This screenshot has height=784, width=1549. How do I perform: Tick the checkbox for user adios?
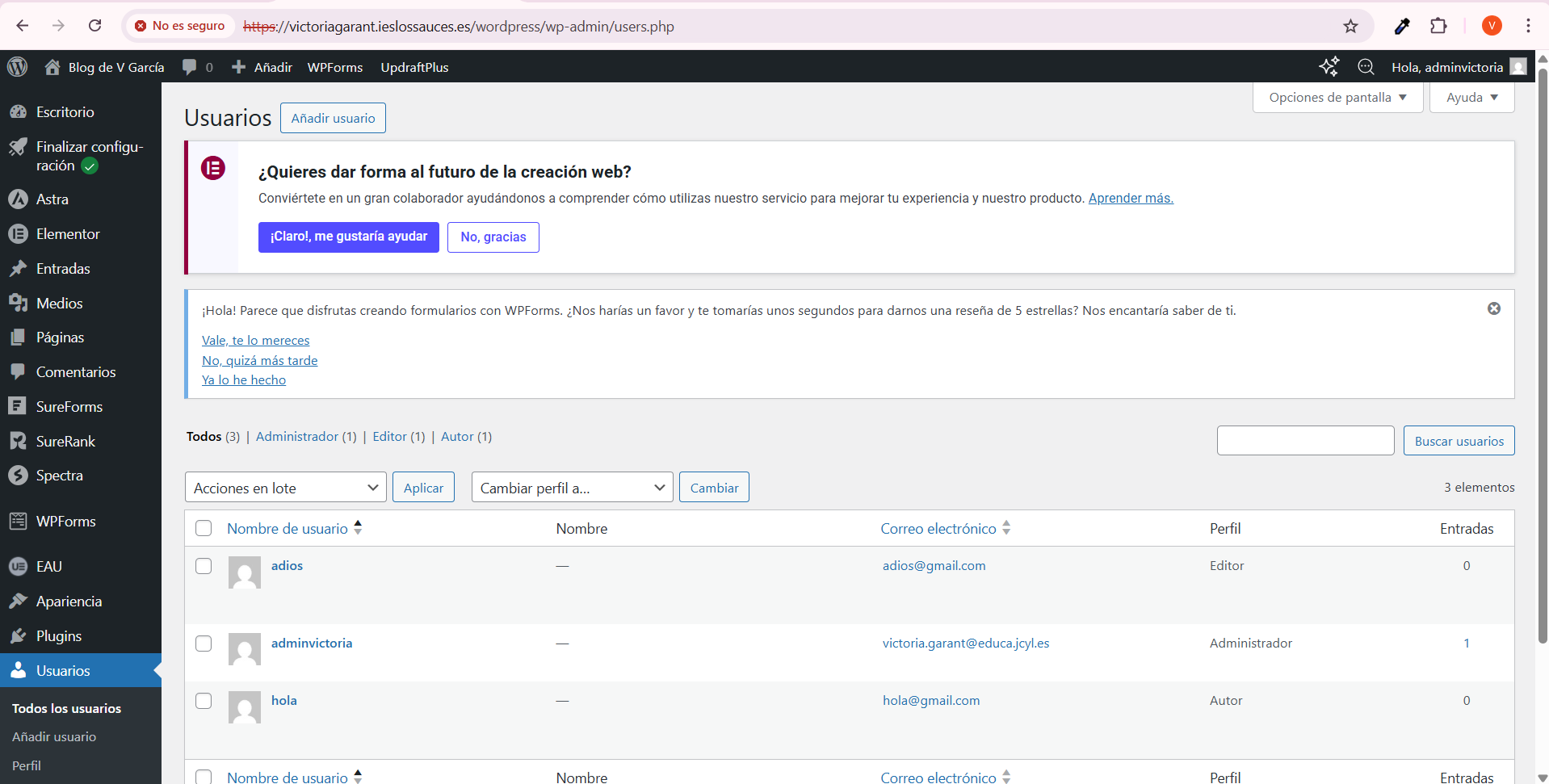pos(204,566)
